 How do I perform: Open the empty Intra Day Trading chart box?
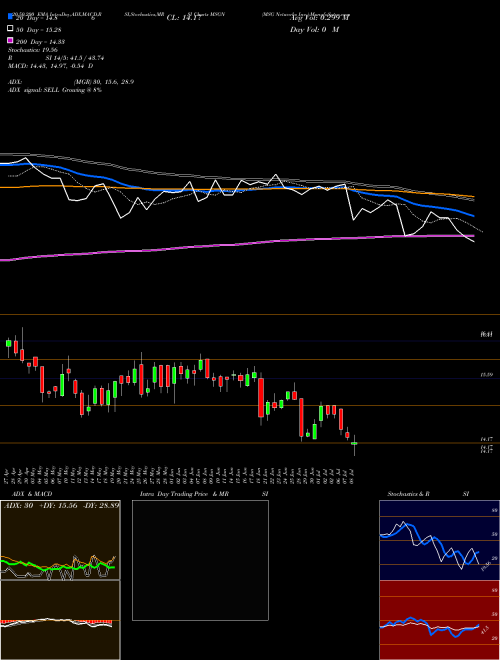point(200,560)
